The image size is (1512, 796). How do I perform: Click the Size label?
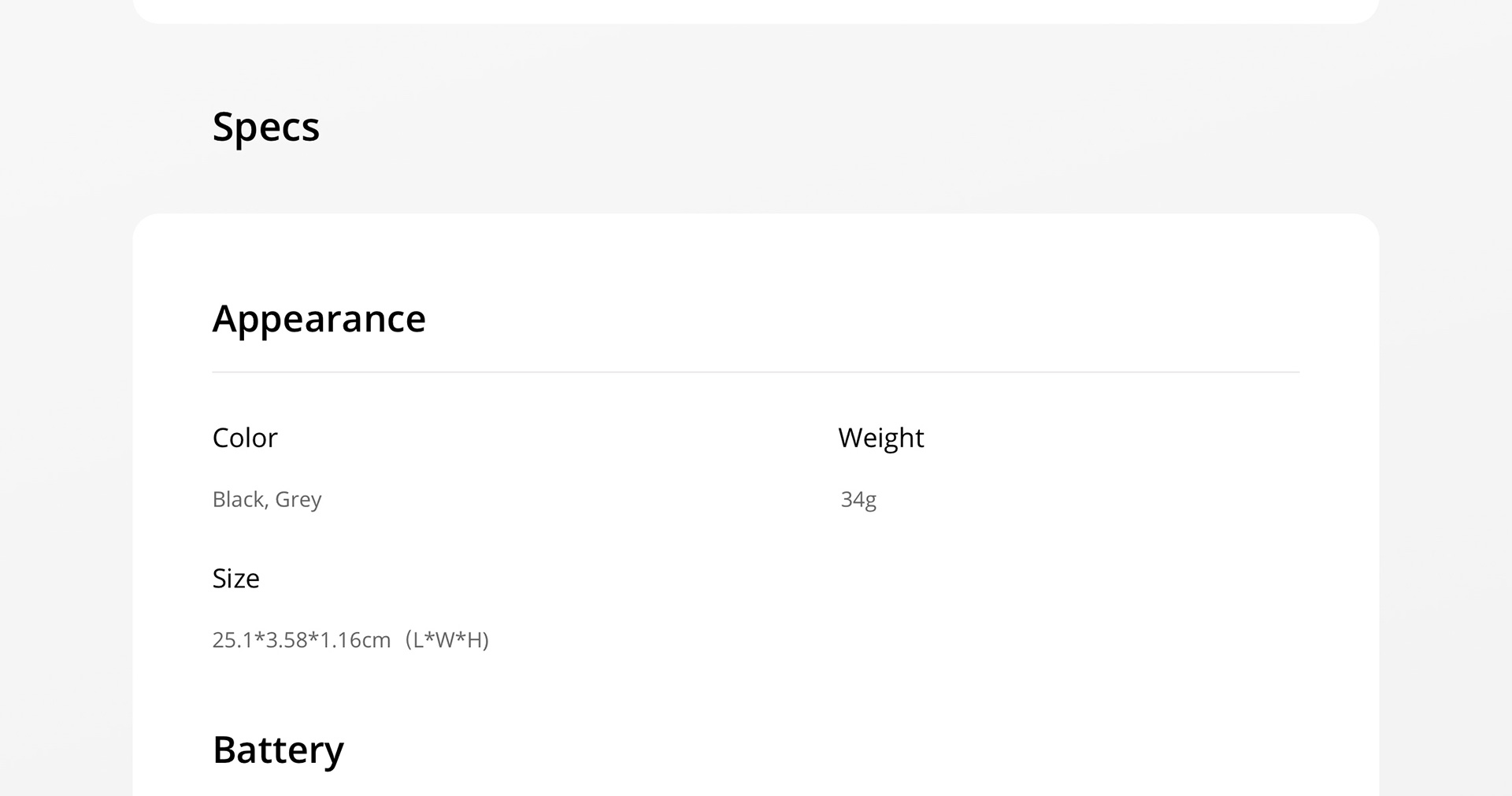click(x=236, y=579)
